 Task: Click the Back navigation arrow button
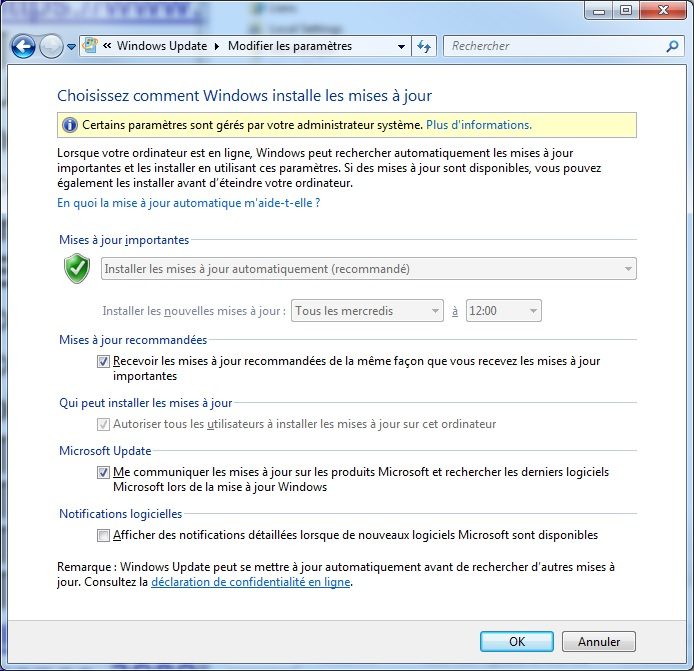pos(24,46)
